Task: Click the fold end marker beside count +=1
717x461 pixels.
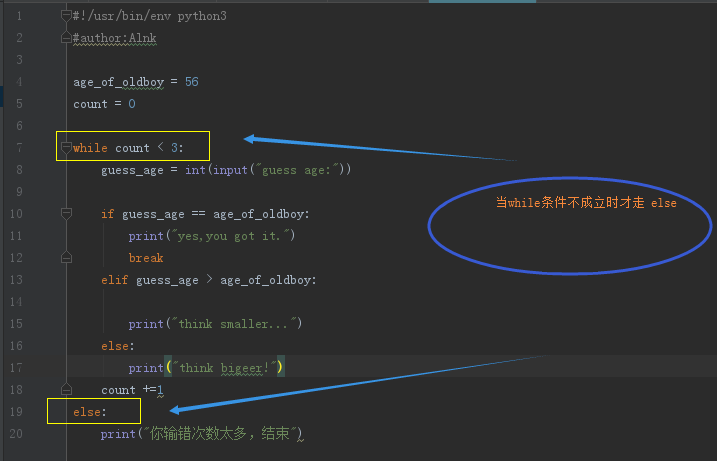Action: coord(66,389)
